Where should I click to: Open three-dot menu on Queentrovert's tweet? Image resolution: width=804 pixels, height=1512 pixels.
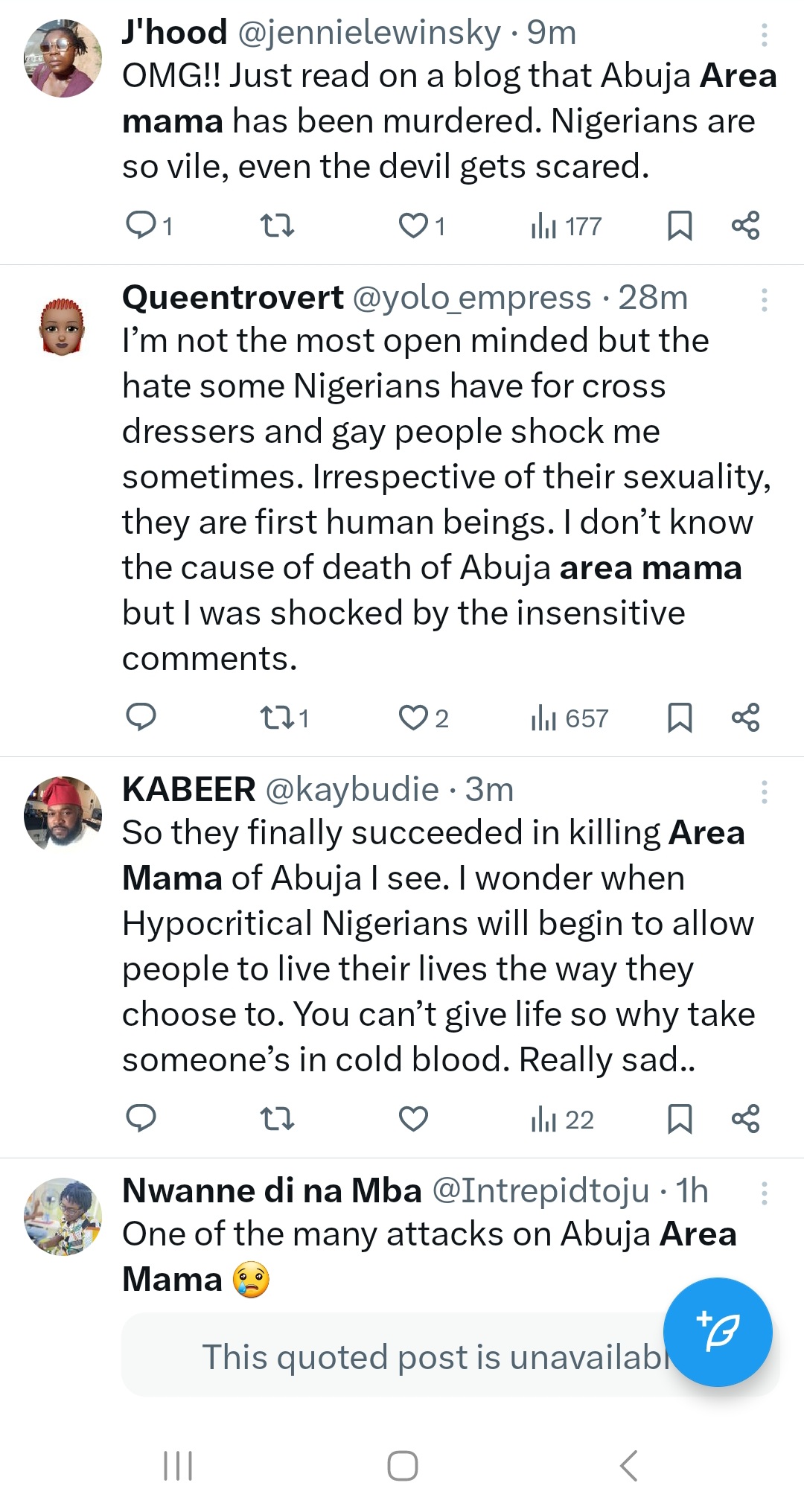point(764,299)
